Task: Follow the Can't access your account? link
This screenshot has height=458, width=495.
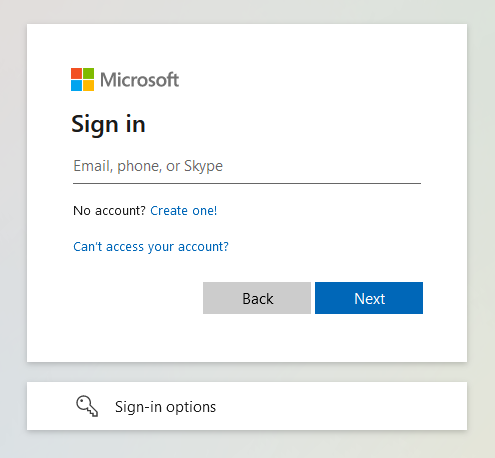Action: pyautogui.click(x=151, y=247)
